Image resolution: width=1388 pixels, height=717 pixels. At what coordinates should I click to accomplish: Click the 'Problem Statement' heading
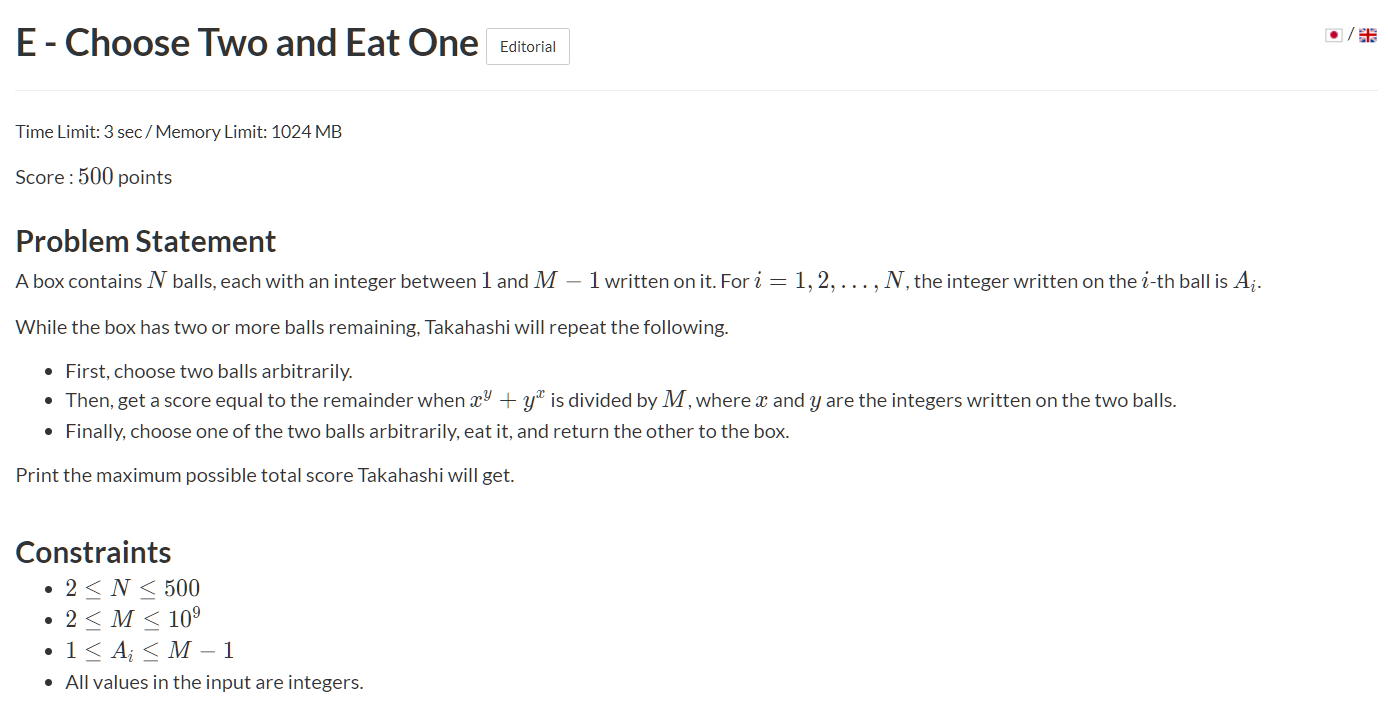pos(146,241)
